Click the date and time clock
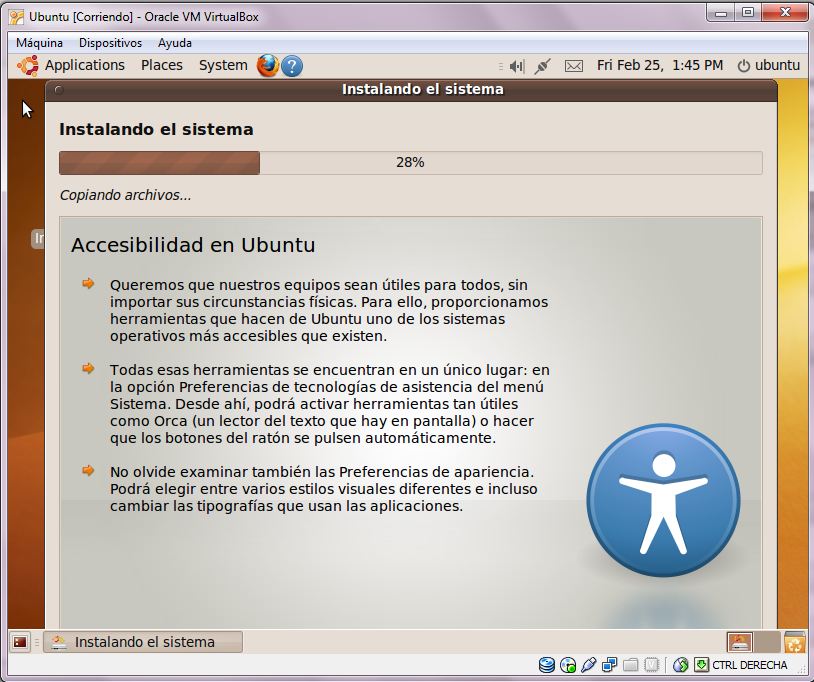 pyautogui.click(x=660, y=65)
